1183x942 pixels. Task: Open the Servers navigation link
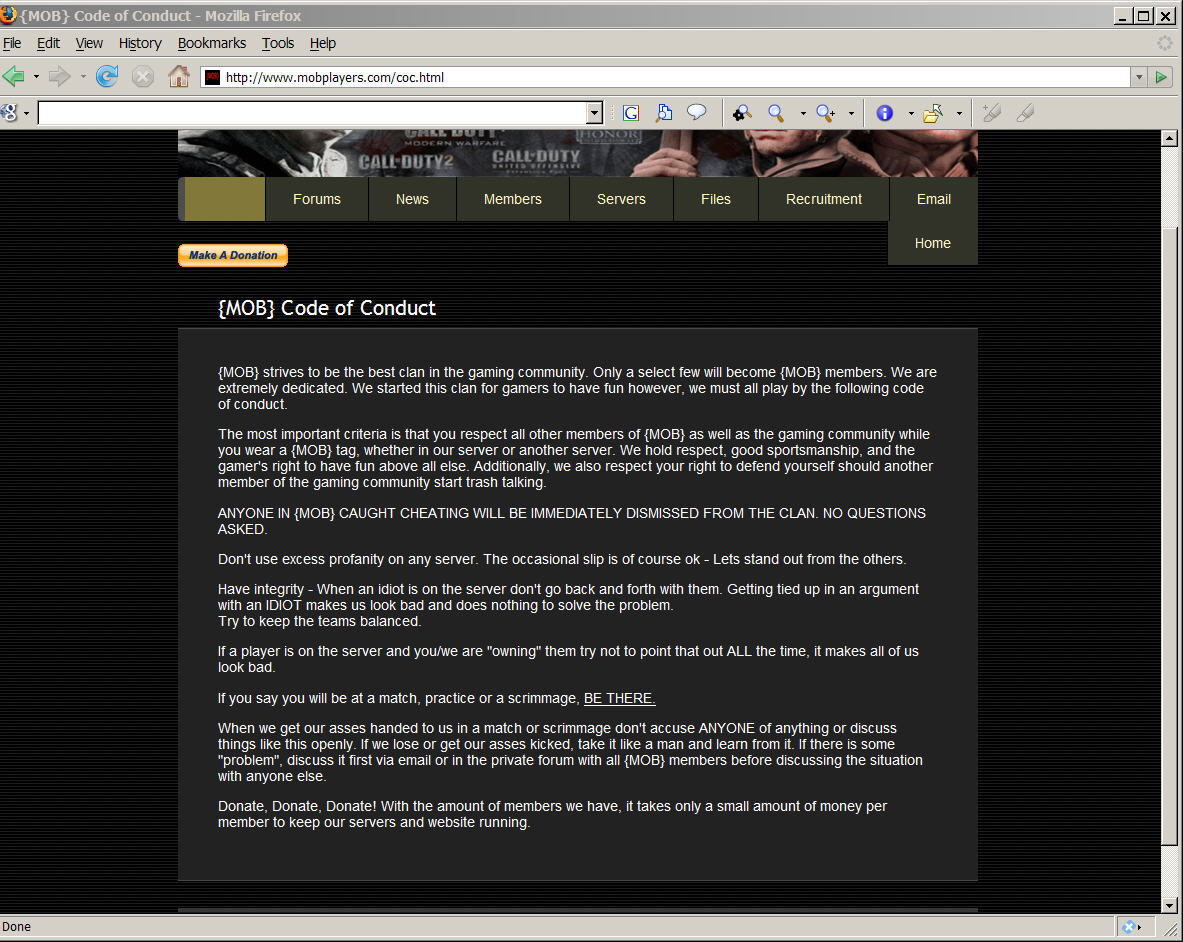point(621,199)
